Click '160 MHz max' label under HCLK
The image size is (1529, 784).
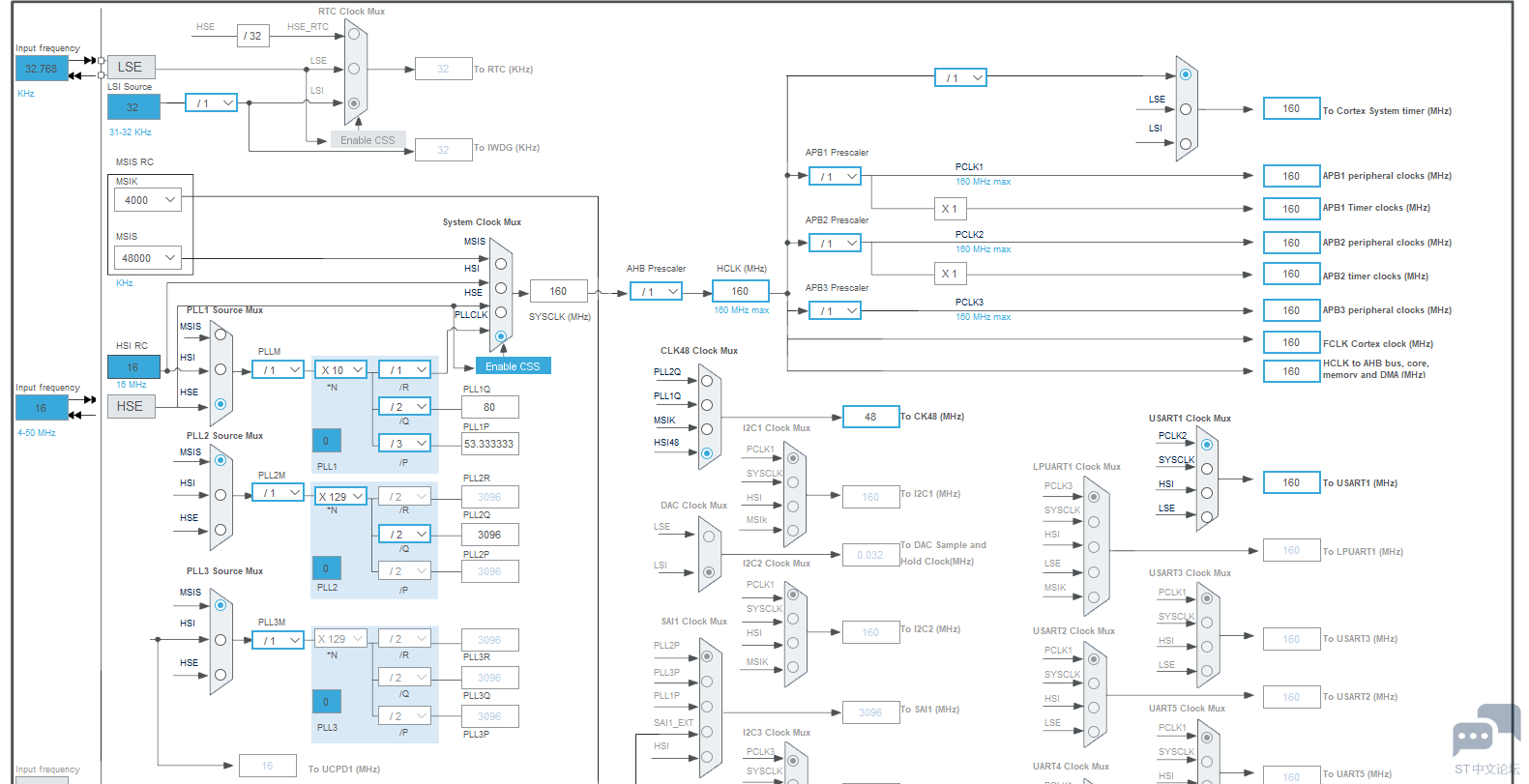click(x=741, y=310)
